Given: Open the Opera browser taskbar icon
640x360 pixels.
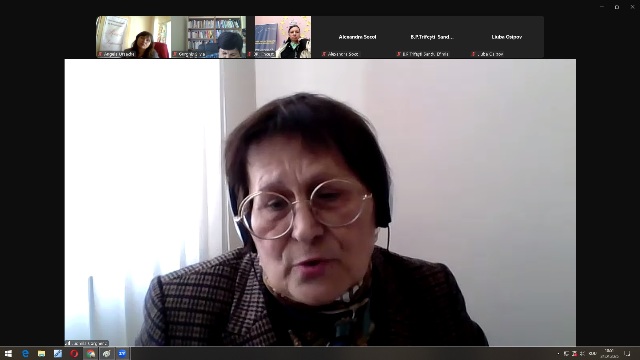Looking at the screenshot, I should pos(74,353).
